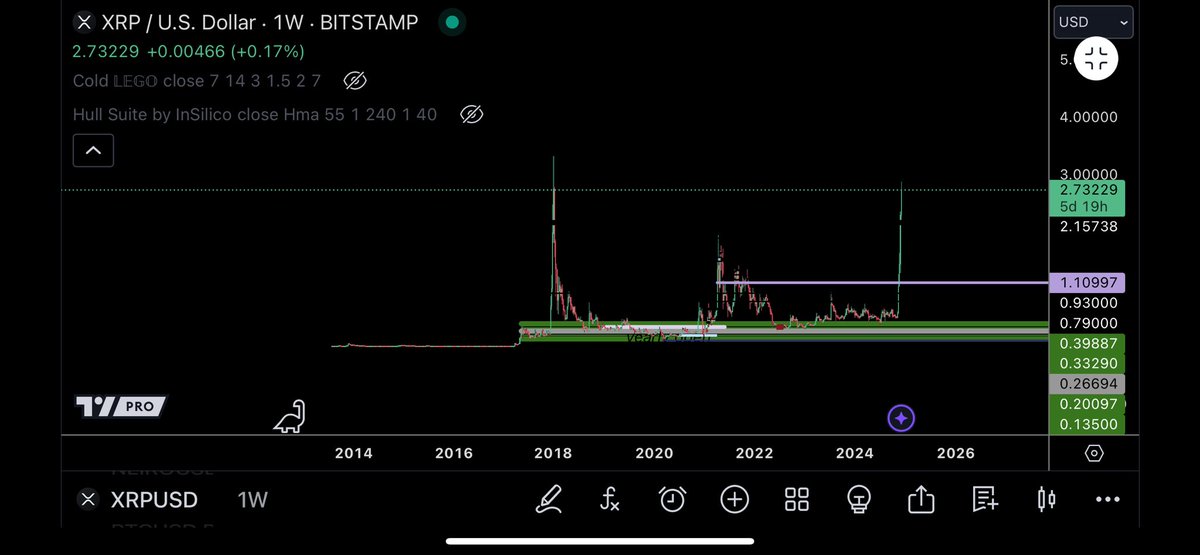Viewport: 1200px width, 555px height.
Task: Tap the iOS home indicator bar
Action: [600, 541]
